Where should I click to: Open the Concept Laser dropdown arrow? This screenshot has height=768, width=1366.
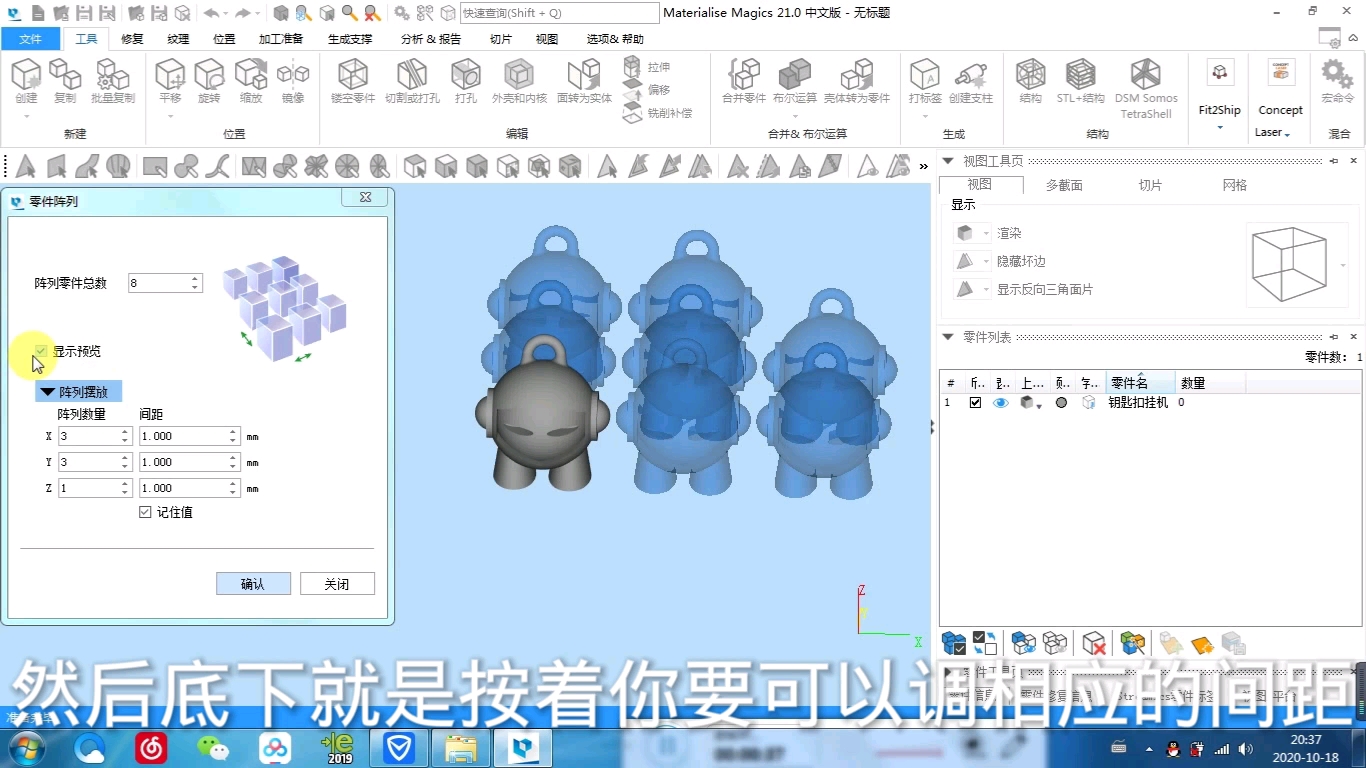click(x=1288, y=134)
